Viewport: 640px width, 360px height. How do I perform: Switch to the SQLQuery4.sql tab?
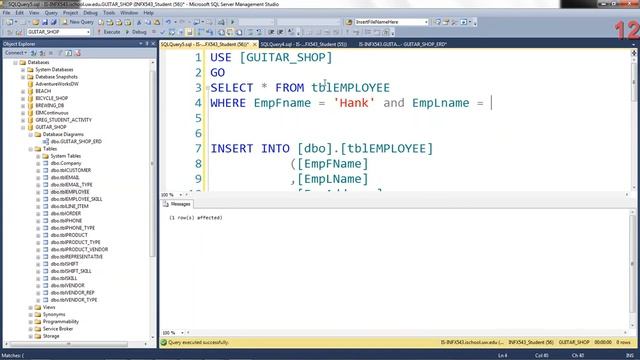click(304, 44)
